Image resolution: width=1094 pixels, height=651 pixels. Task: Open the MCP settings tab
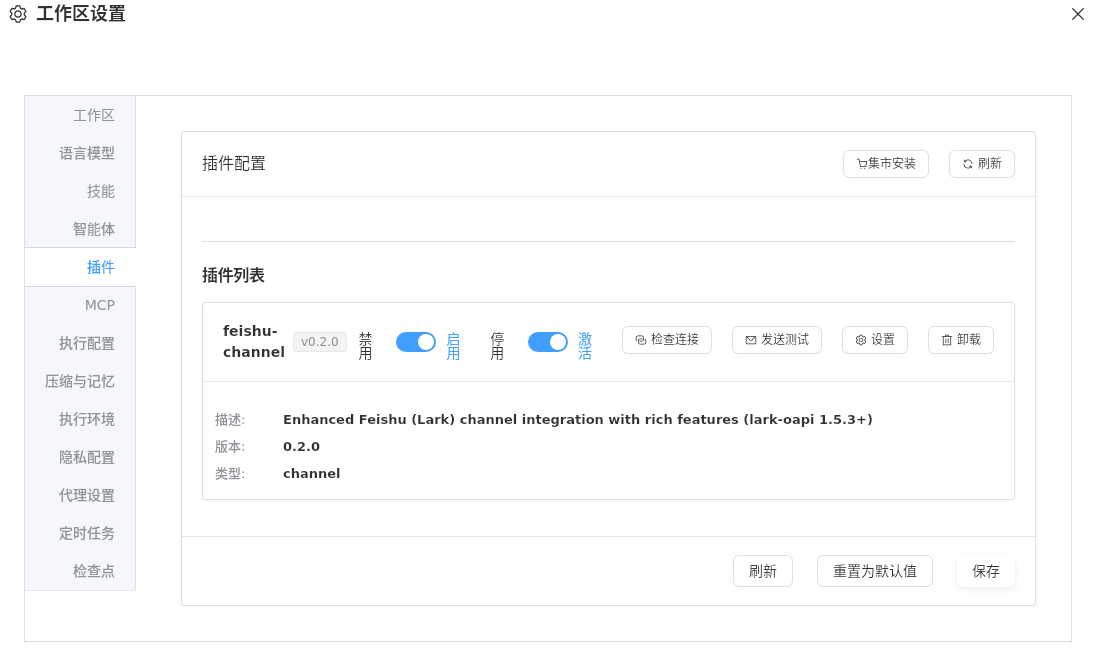(99, 305)
